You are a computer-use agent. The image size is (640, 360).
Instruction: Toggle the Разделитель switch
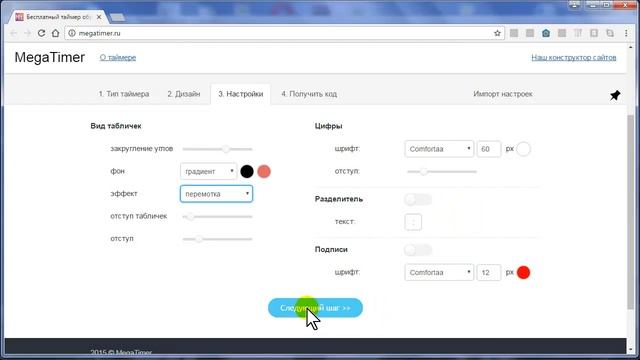418,200
